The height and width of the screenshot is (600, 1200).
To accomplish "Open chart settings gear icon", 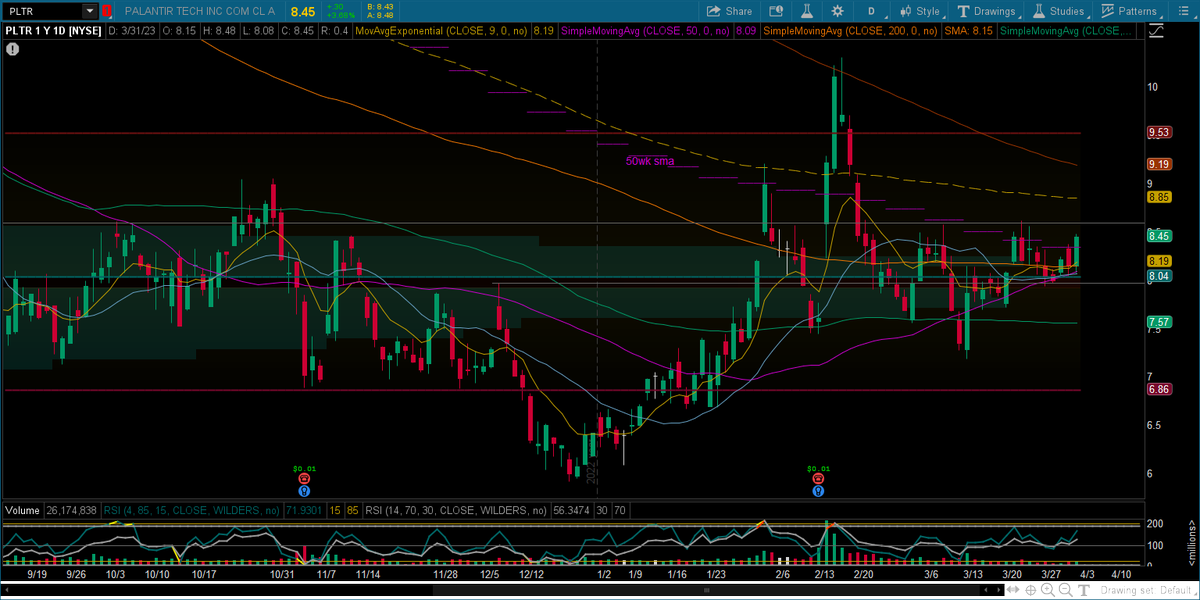I will coord(837,11).
